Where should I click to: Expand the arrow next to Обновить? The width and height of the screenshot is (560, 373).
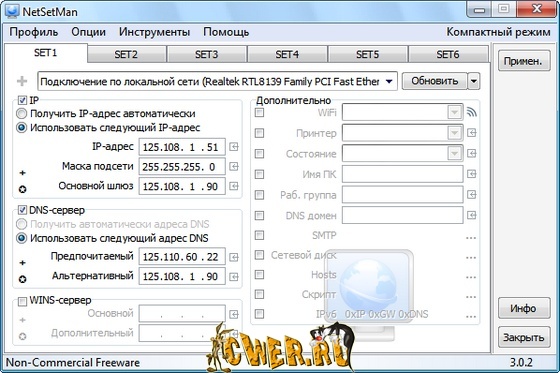pos(474,81)
